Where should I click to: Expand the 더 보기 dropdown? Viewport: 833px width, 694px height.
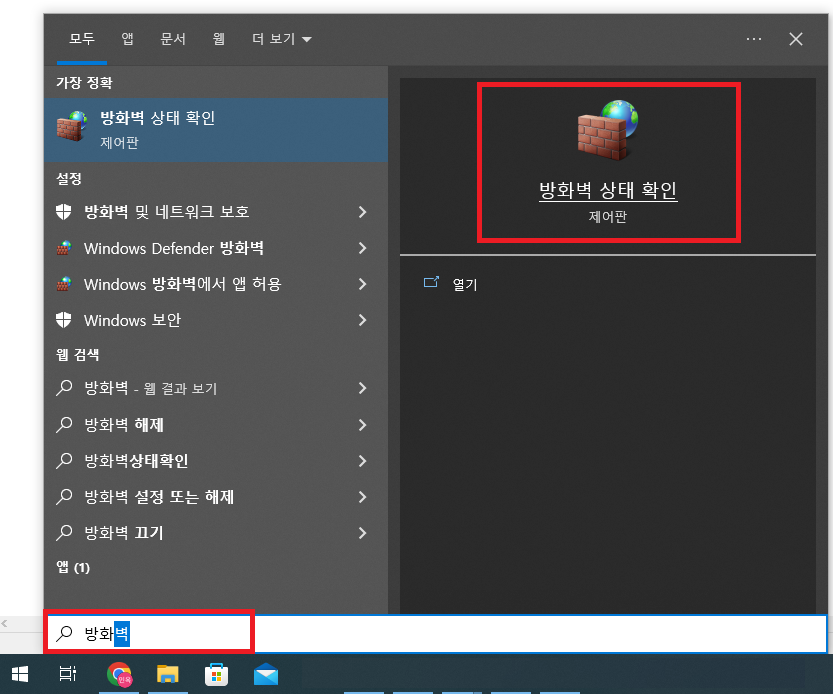[282, 39]
